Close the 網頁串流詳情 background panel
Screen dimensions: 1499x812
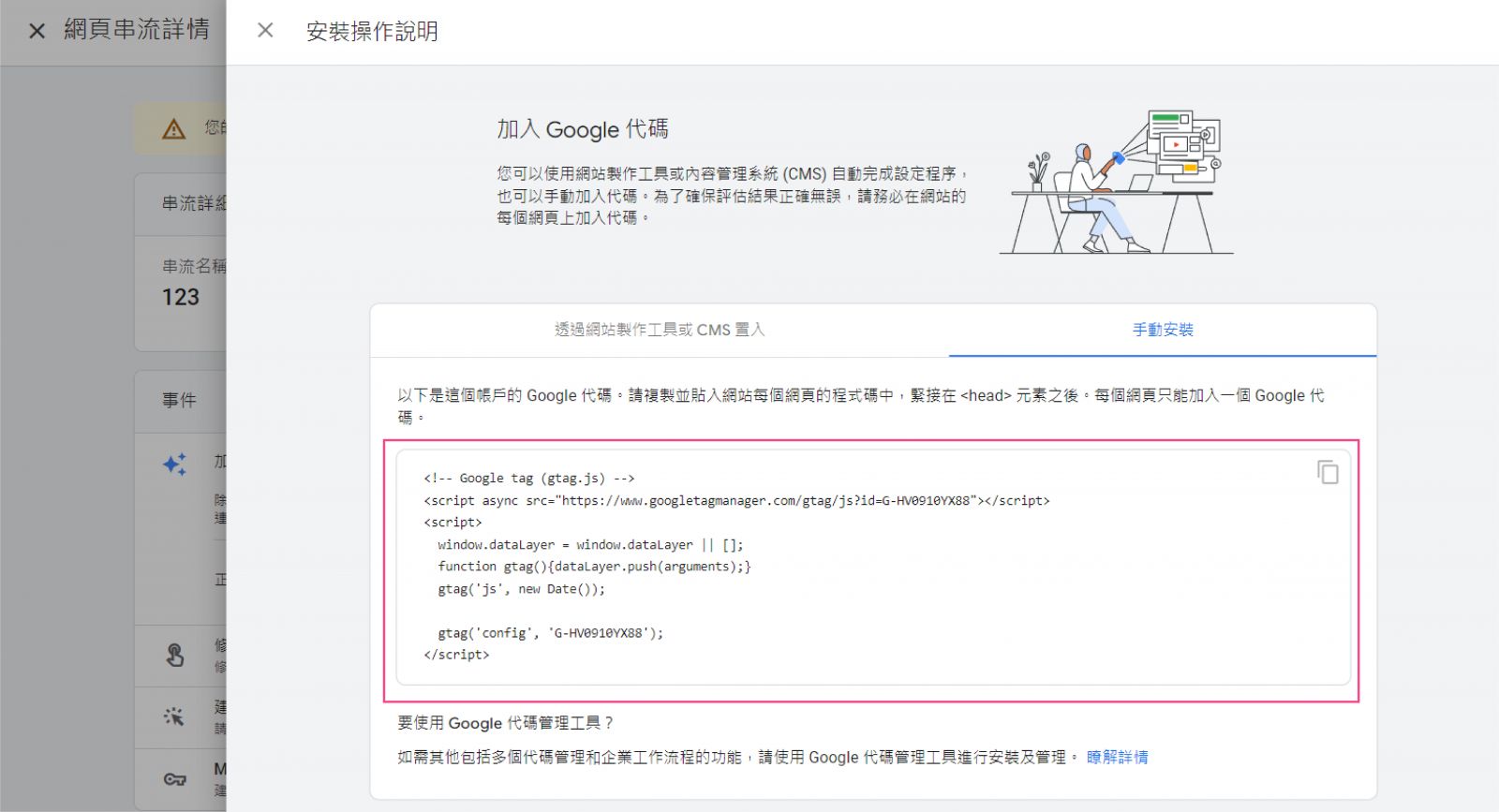click(37, 31)
